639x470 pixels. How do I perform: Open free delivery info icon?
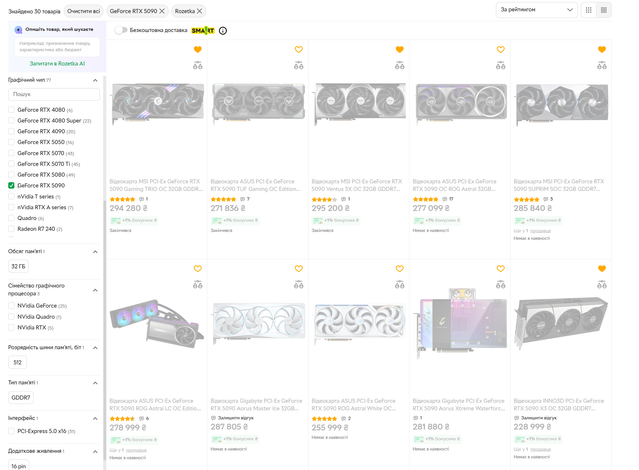223,31
